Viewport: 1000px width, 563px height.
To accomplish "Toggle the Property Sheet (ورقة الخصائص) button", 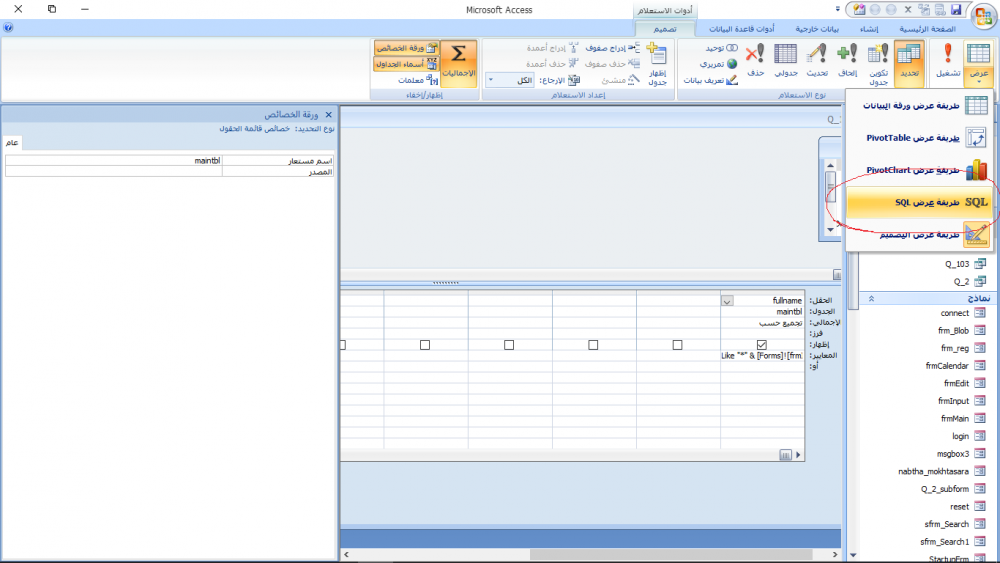I will pyautogui.click(x=406, y=48).
